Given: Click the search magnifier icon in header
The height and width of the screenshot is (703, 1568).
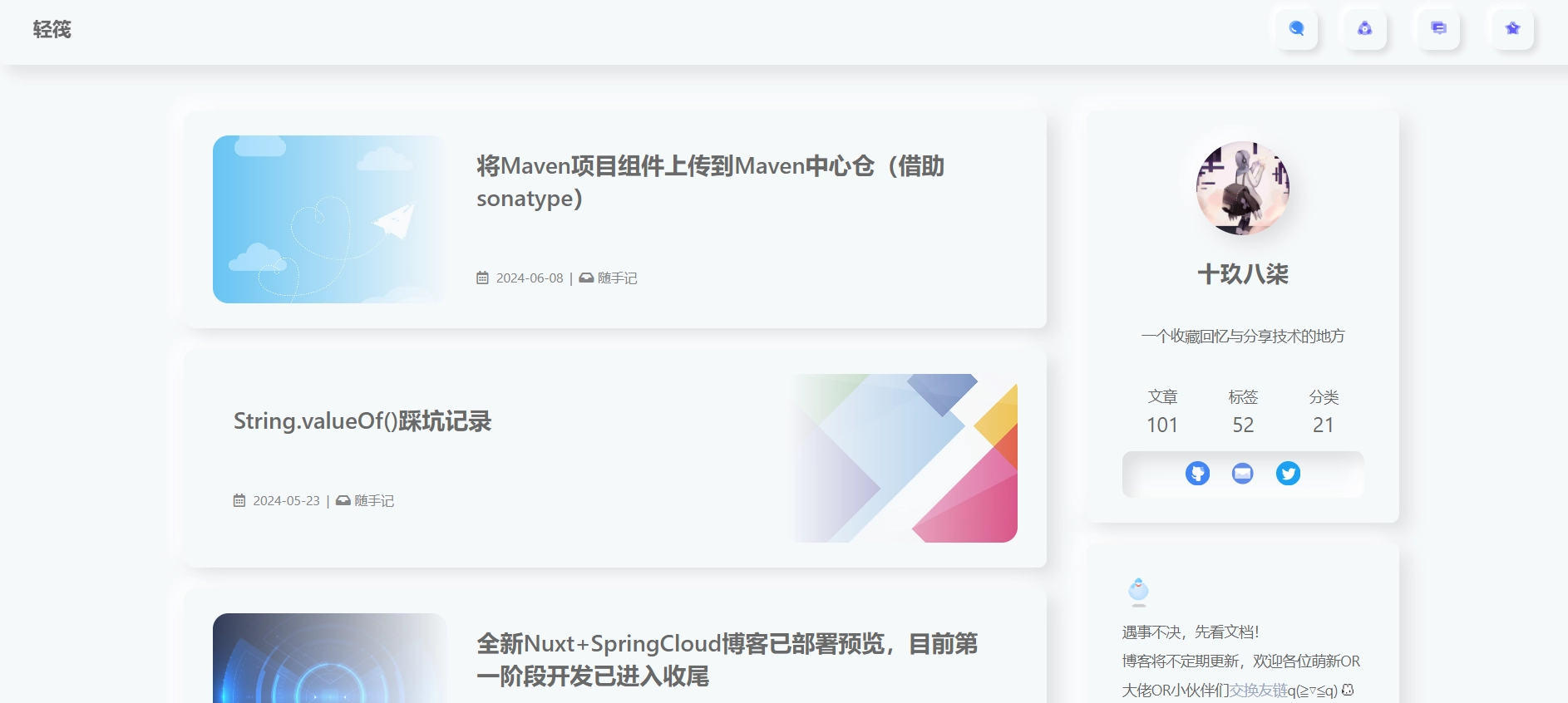Looking at the screenshot, I should coord(1296,29).
